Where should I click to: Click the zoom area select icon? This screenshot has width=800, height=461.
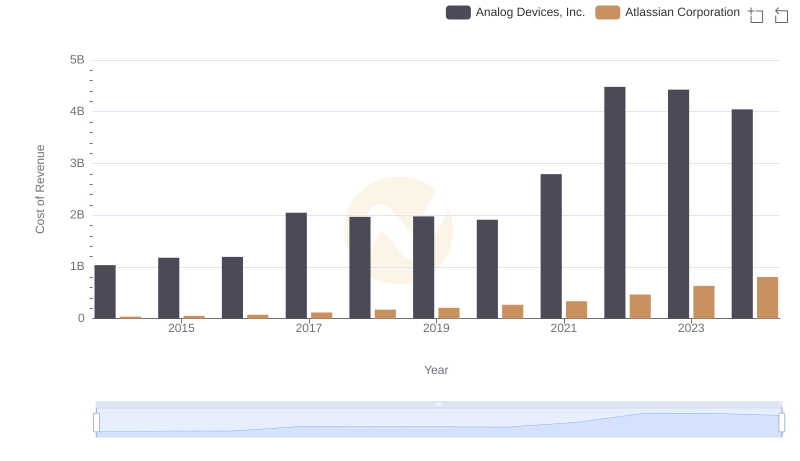(756, 15)
